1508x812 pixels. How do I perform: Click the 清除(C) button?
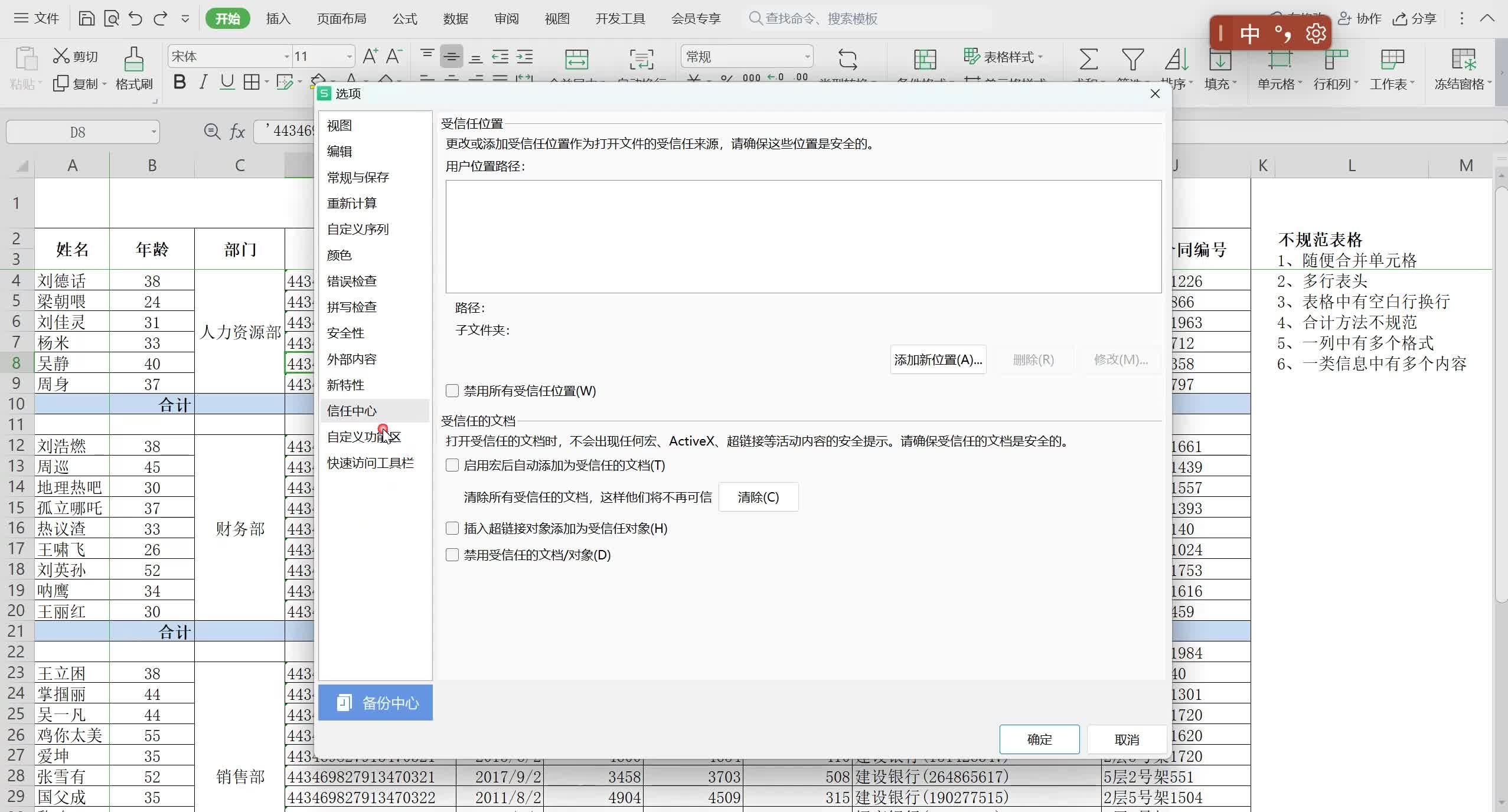(x=758, y=497)
